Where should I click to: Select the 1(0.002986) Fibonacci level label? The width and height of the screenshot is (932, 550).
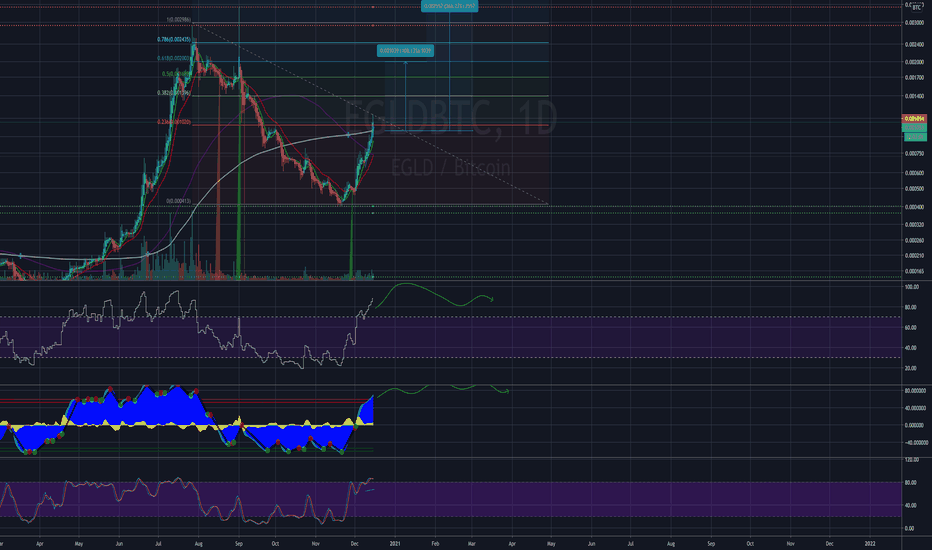pyautogui.click(x=178, y=20)
